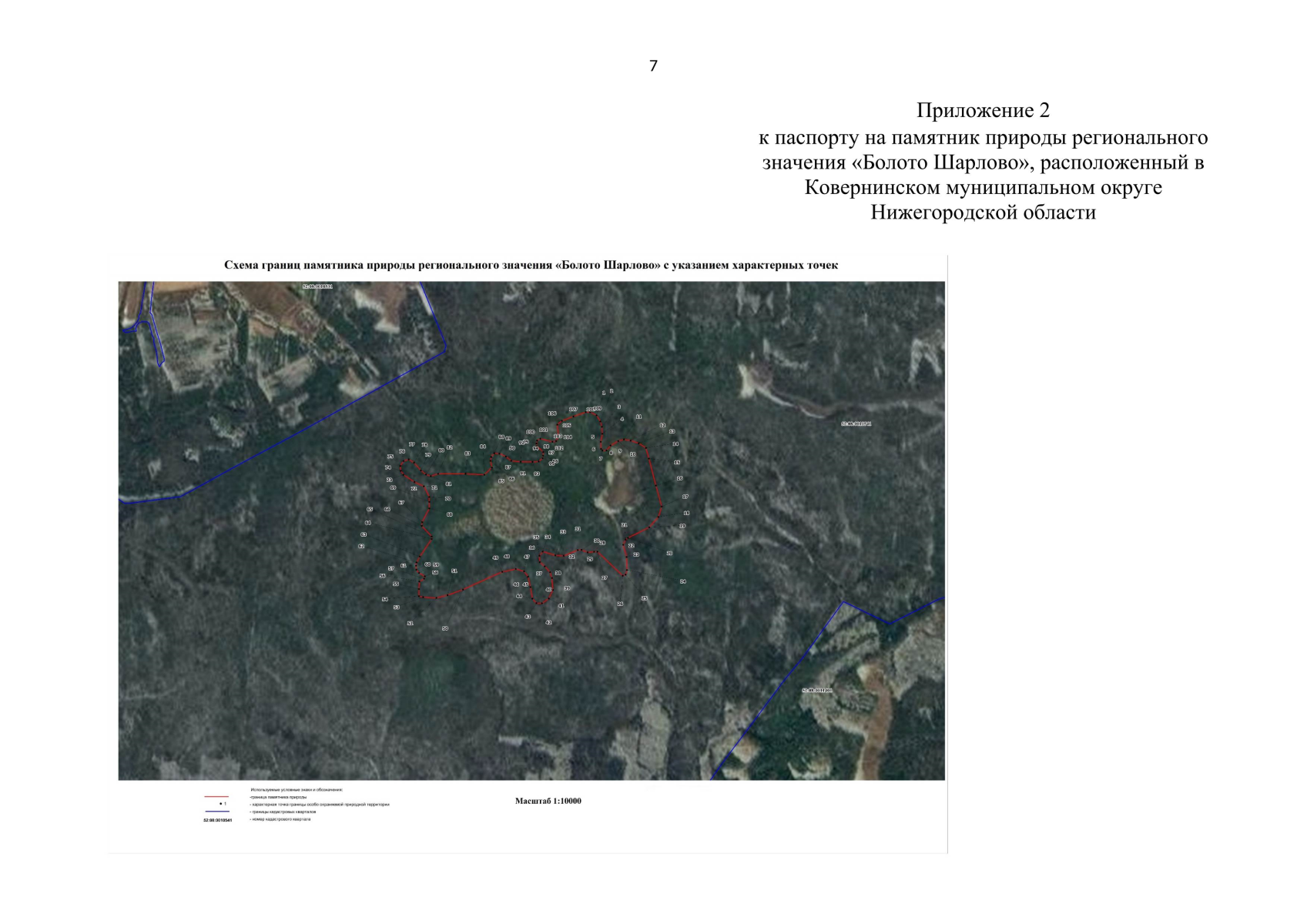
Task: Click boundary point label 50 on map
Action: click(445, 628)
